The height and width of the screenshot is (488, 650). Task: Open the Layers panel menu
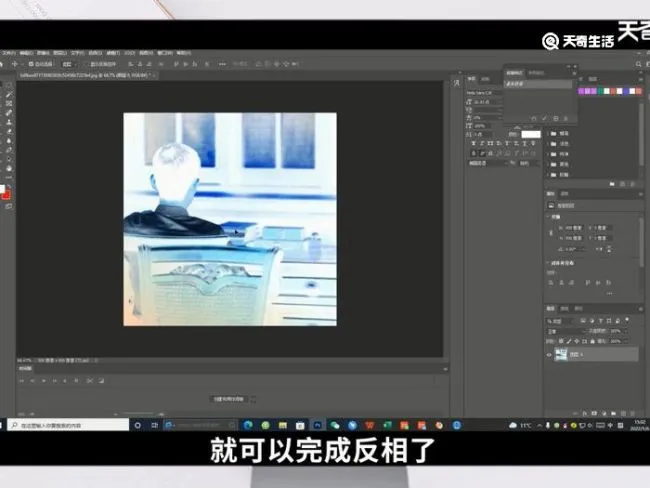click(x=640, y=309)
